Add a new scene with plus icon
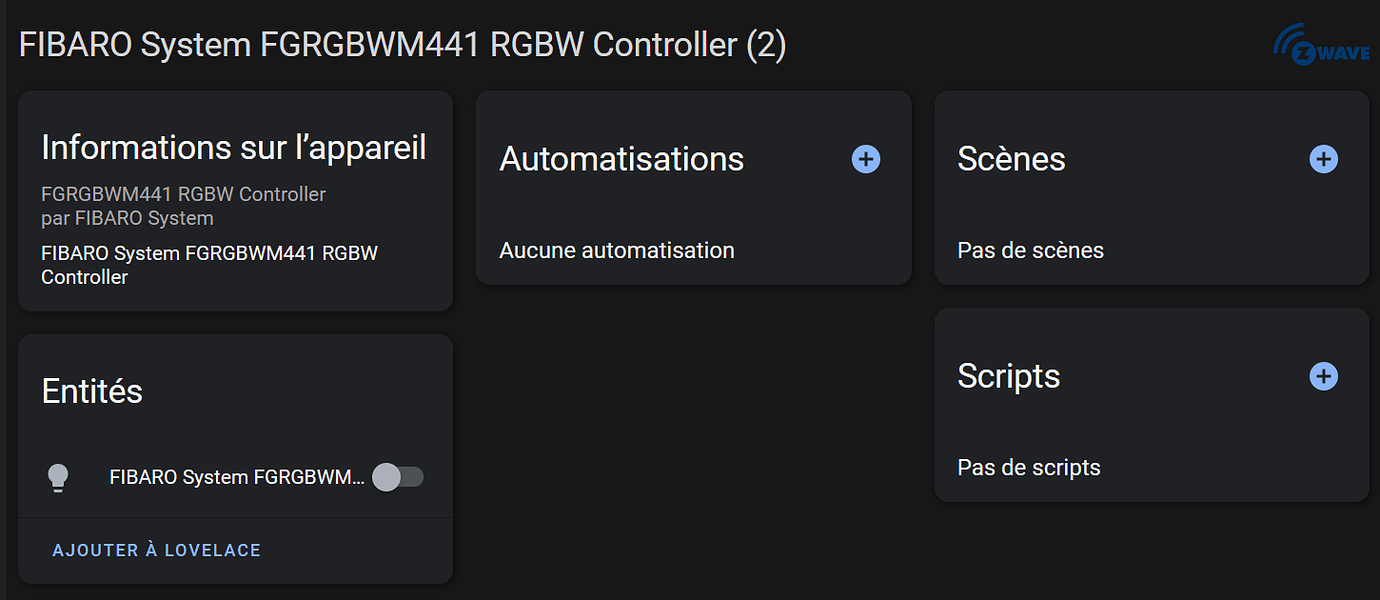 tap(1323, 159)
